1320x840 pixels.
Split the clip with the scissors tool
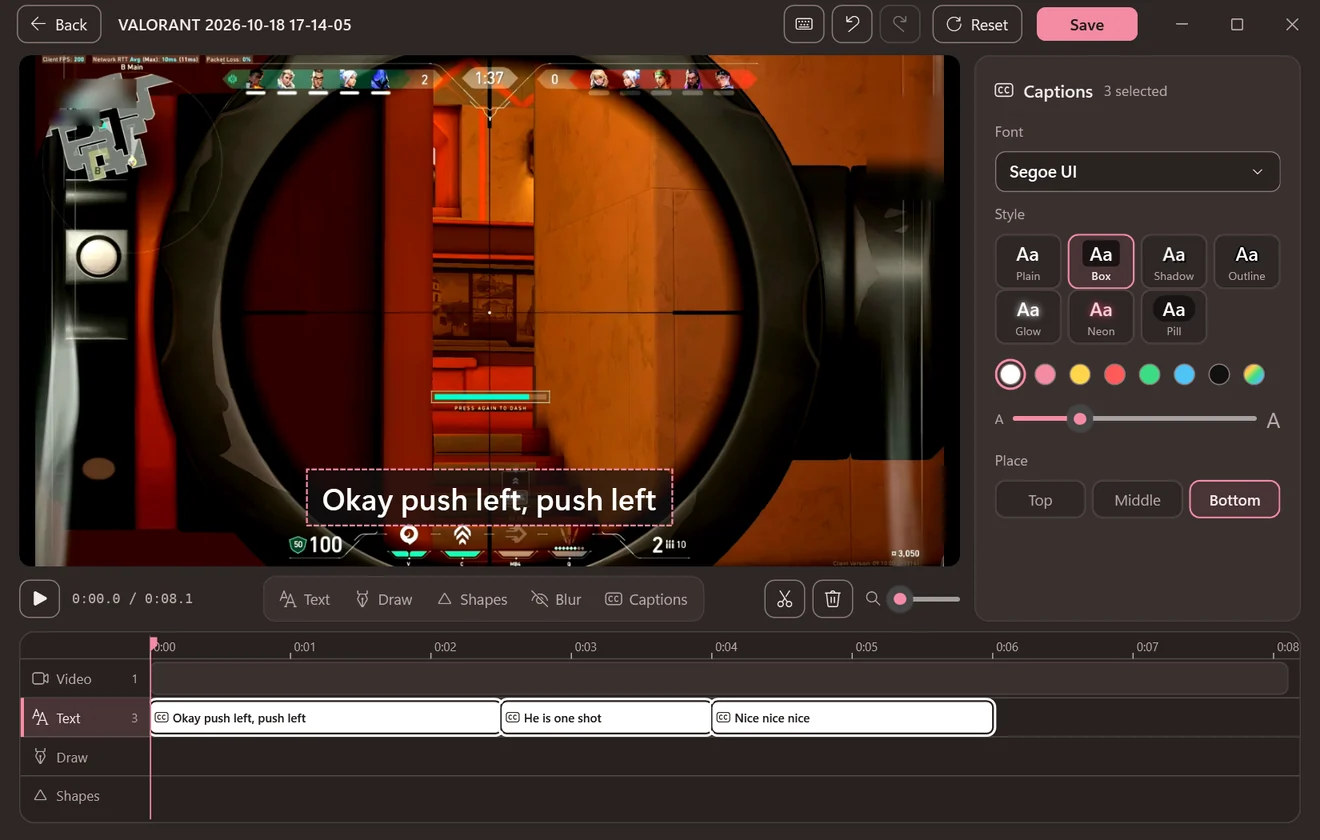pyautogui.click(x=784, y=599)
